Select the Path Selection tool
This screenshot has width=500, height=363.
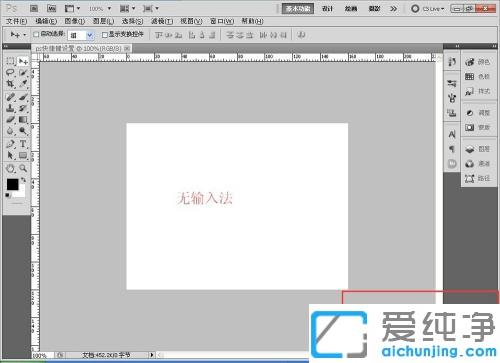pos(10,155)
